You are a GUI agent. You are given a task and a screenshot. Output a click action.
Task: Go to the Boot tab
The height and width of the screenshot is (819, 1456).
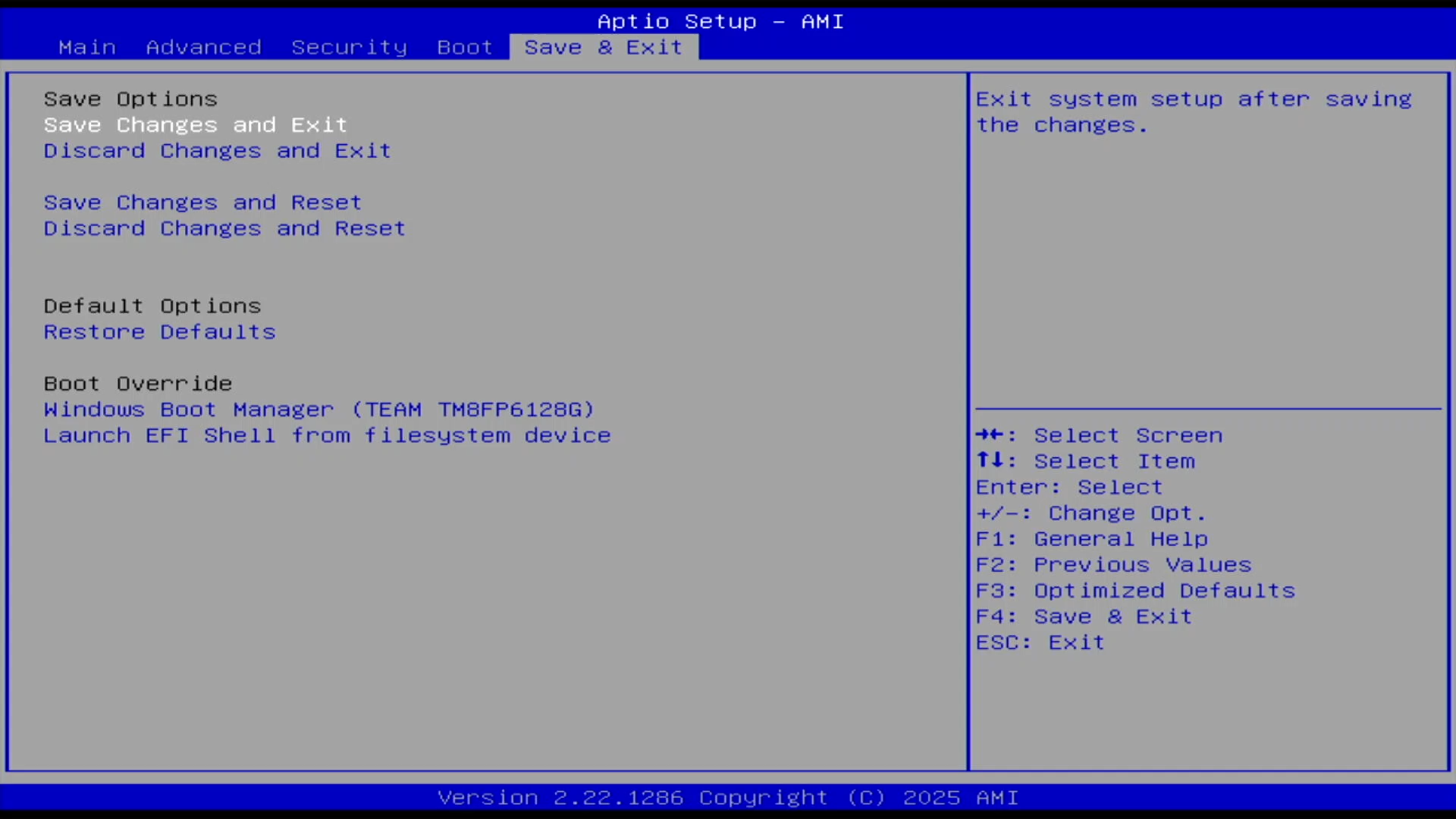(464, 47)
